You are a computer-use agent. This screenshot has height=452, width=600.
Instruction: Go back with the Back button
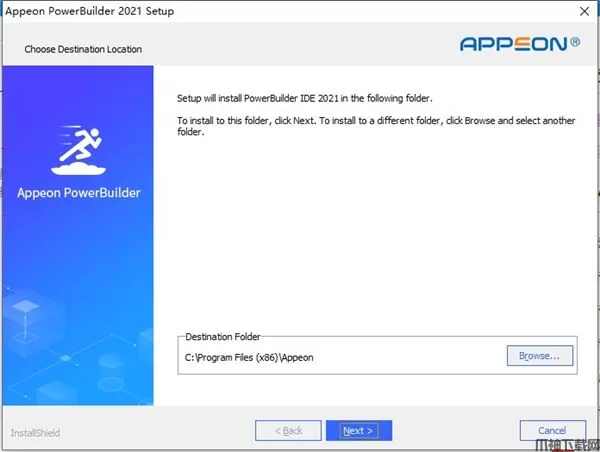click(x=288, y=431)
